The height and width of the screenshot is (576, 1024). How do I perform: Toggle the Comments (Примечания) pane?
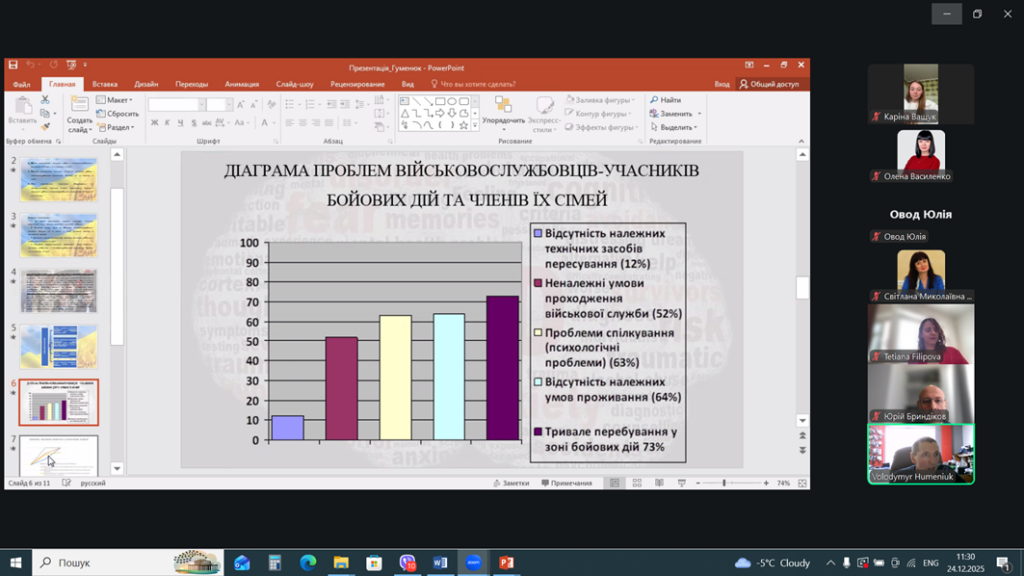pyautogui.click(x=566, y=483)
